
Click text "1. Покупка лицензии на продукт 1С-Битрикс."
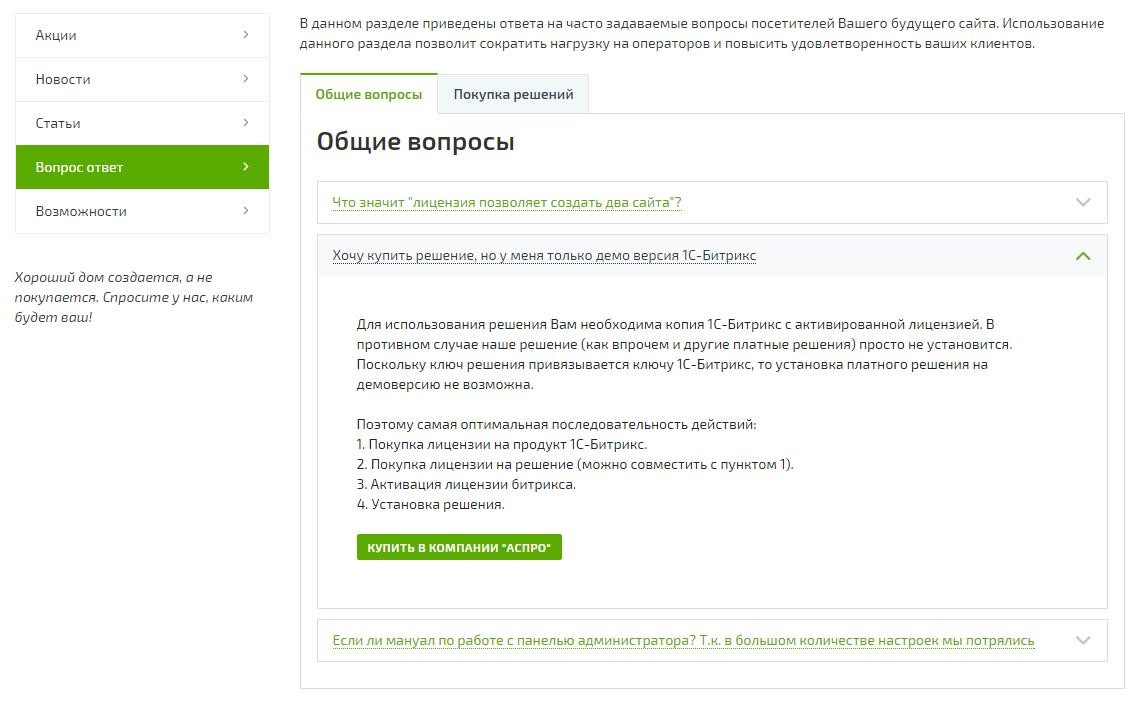tap(502, 444)
